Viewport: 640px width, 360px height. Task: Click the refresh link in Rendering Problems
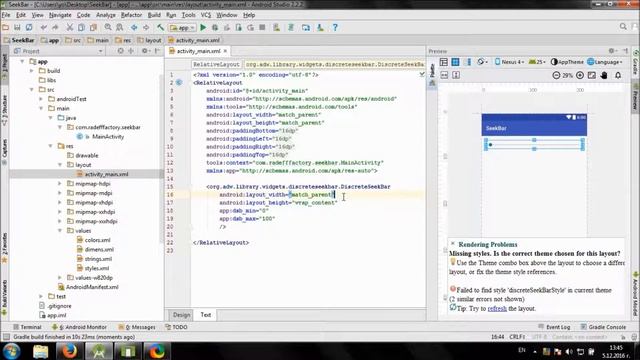point(497,309)
